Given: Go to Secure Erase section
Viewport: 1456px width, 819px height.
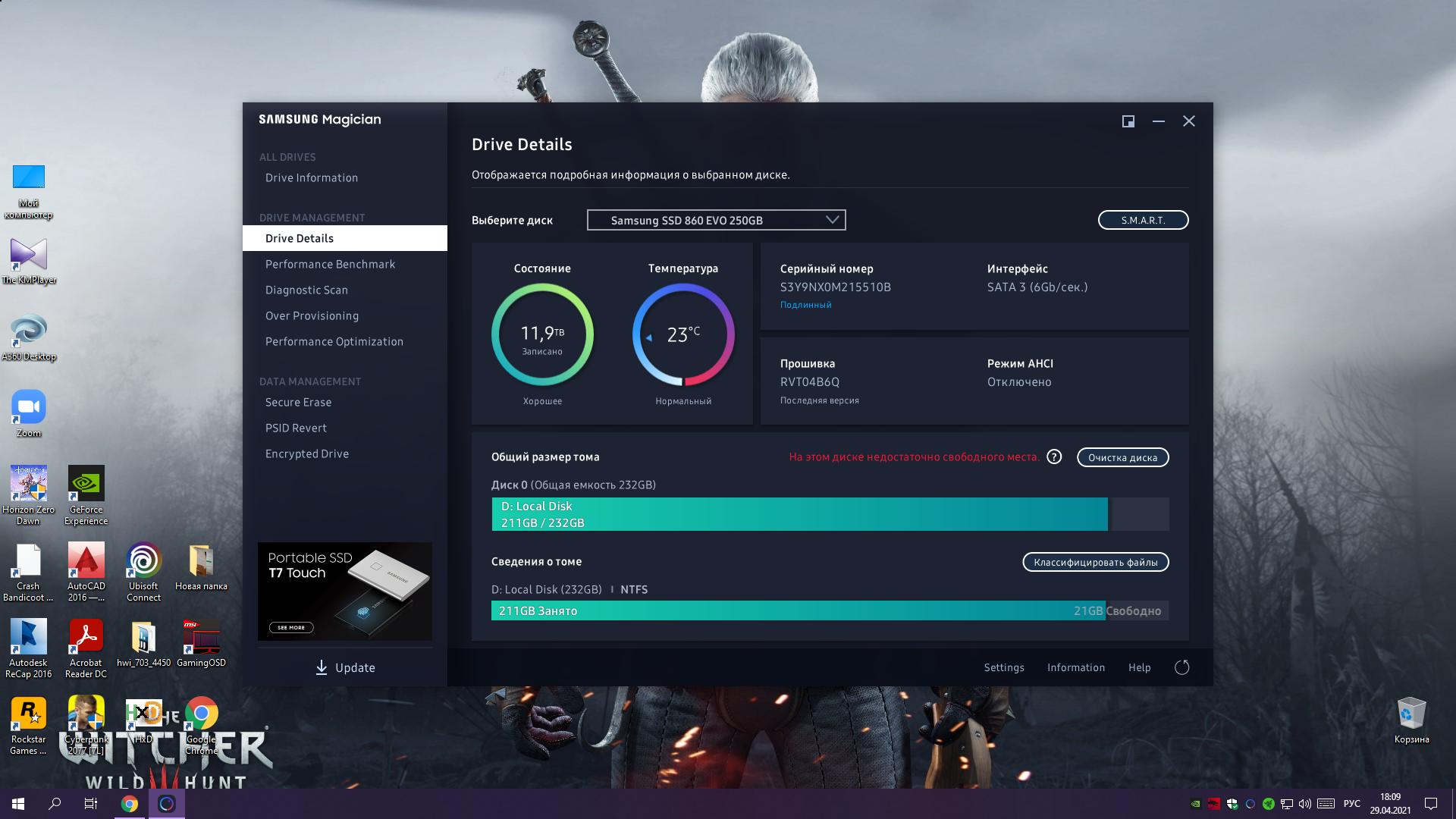Looking at the screenshot, I should click(298, 402).
